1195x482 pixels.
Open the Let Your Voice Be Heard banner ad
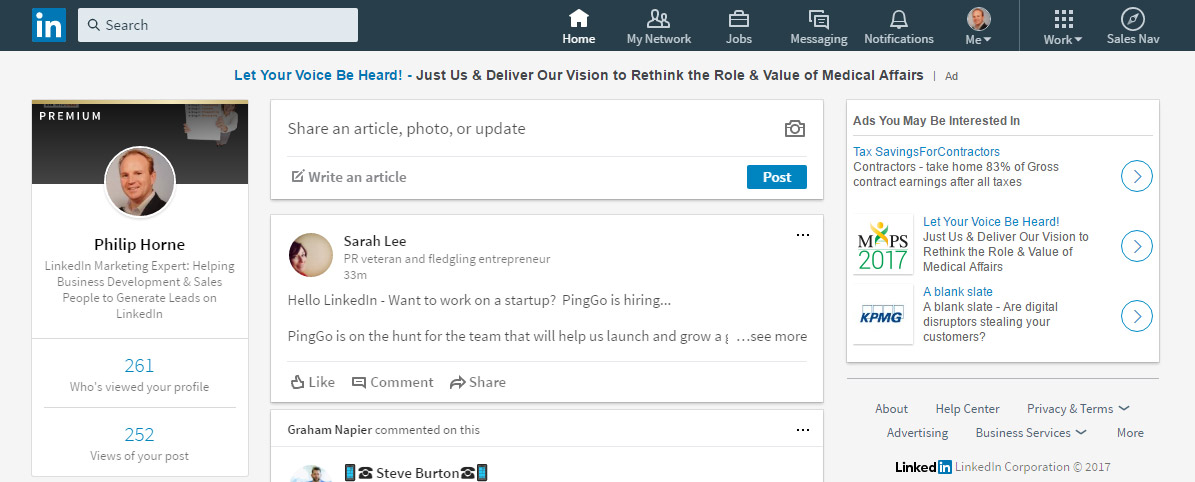pyautogui.click(x=578, y=76)
